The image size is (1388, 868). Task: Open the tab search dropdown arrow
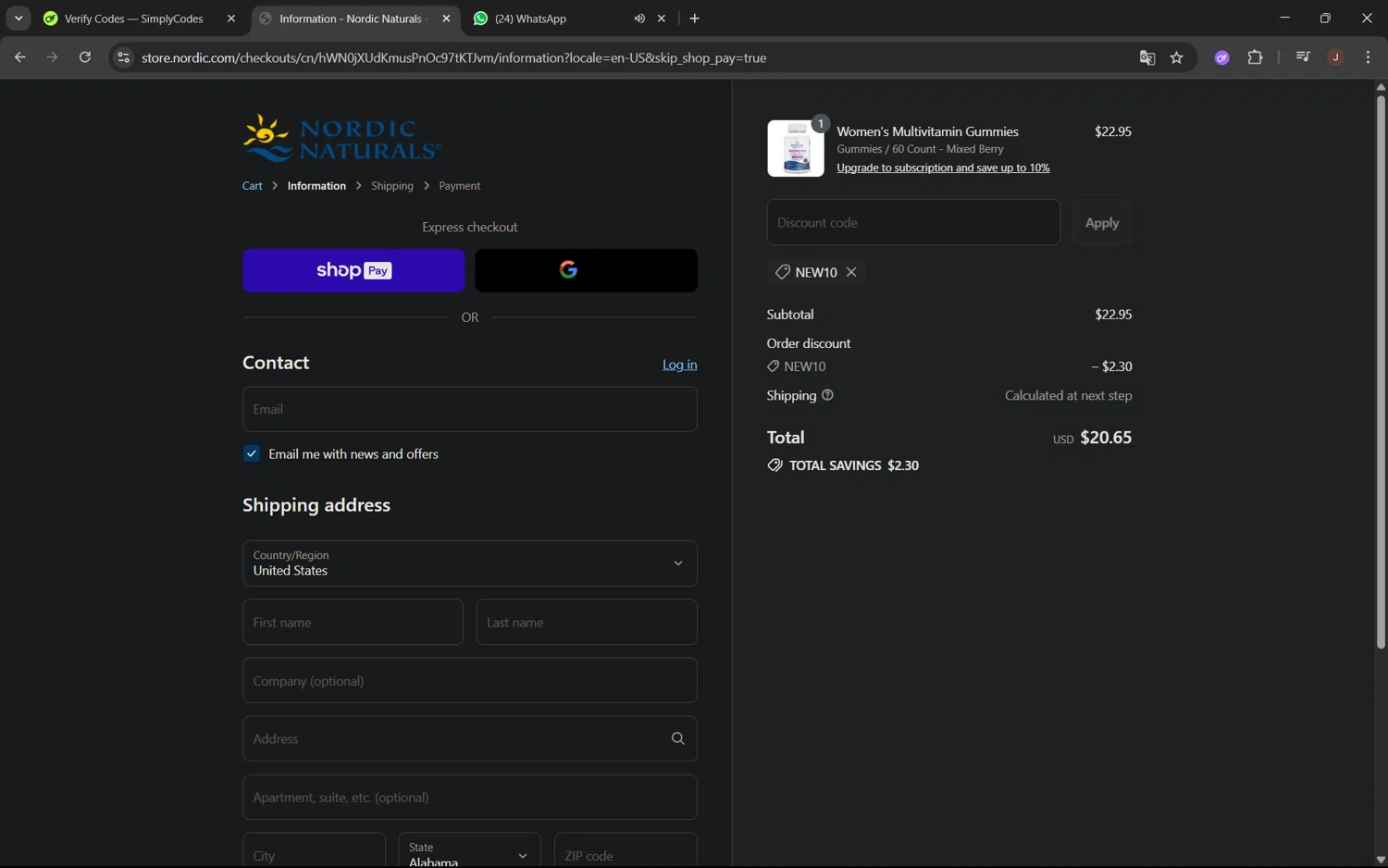19,19
